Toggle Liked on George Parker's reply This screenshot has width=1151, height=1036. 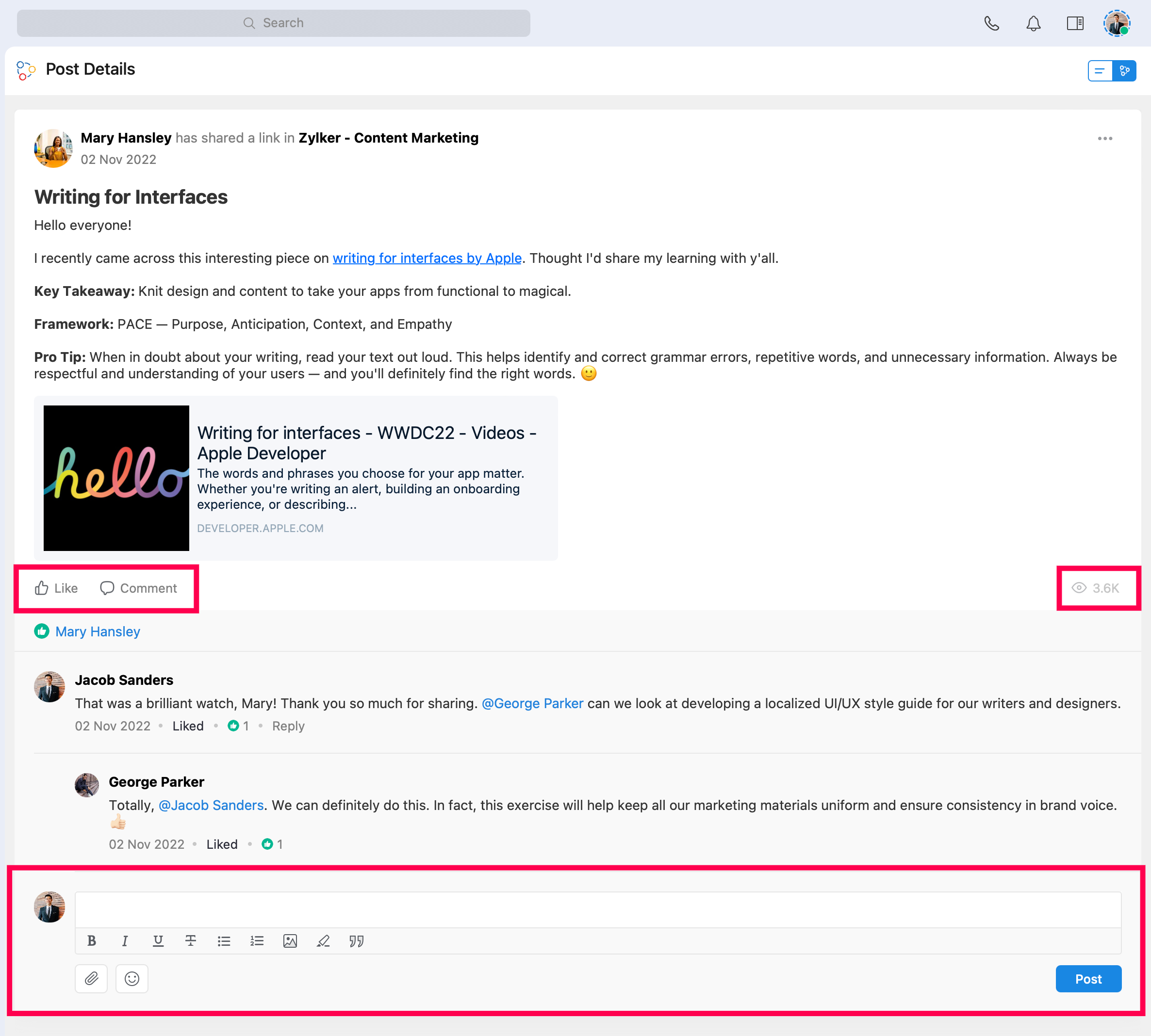(222, 844)
